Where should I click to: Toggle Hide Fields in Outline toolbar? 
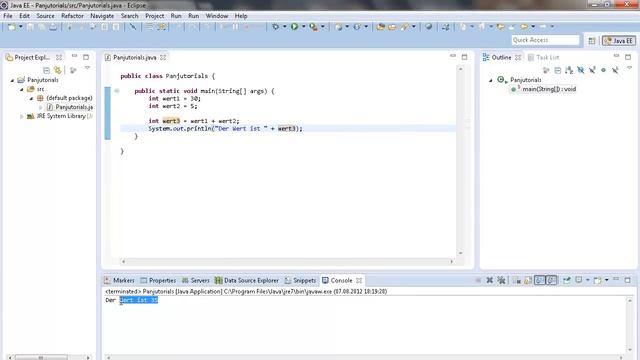pyautogui.click(x=580, y=70)
